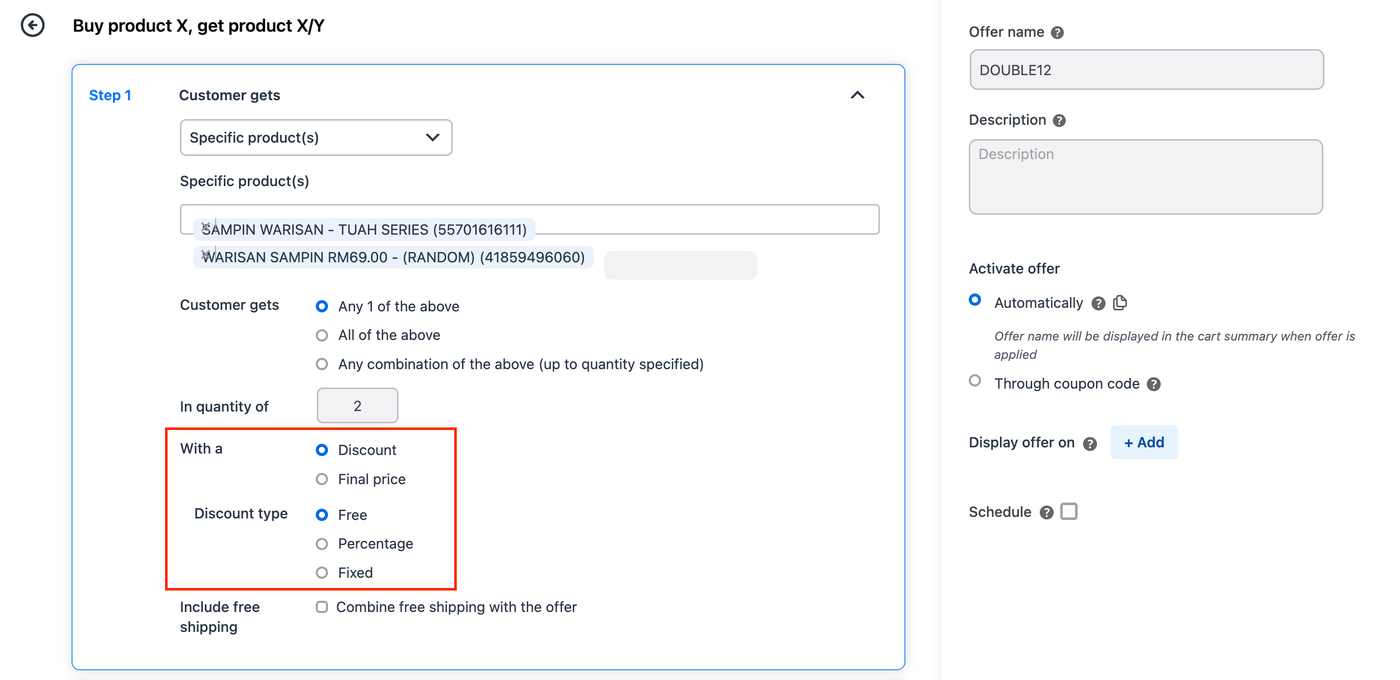Viewport: 1400px width, 680px height.
Task: Click help icon next to Display offer on
Action: coord(1090,444)
